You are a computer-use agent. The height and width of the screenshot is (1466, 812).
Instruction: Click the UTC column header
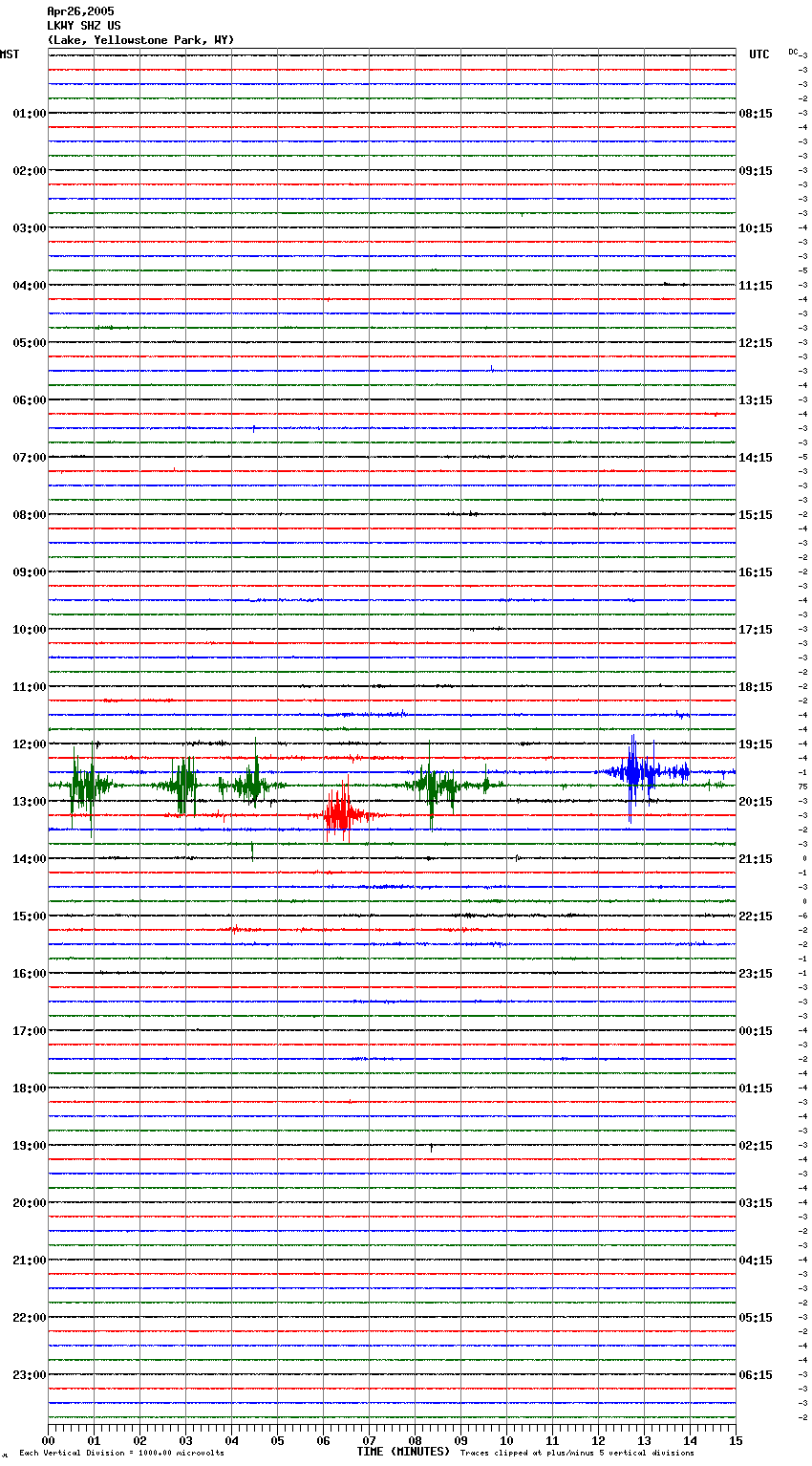[759, 54]
